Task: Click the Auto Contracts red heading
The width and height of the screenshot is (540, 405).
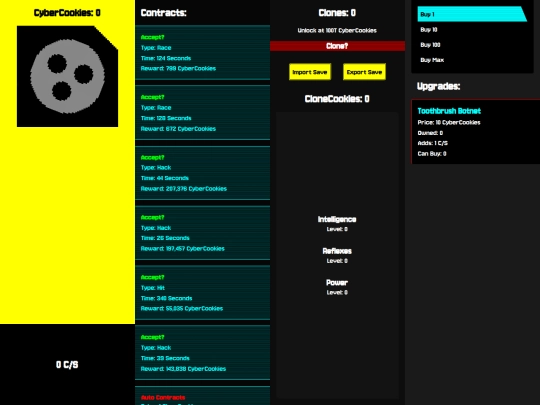Action: 163,397
